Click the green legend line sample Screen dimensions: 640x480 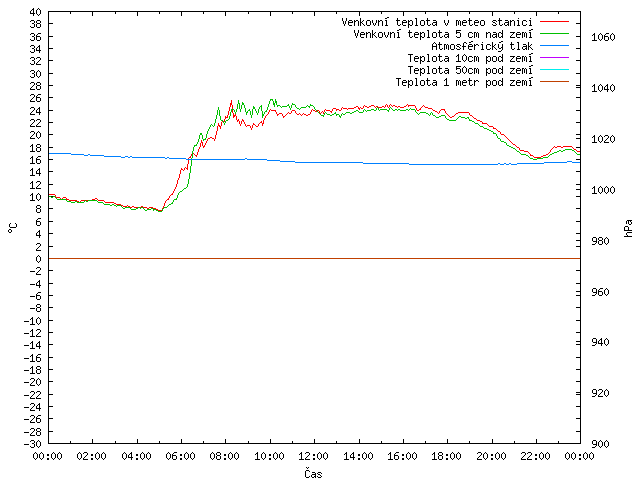554,34
